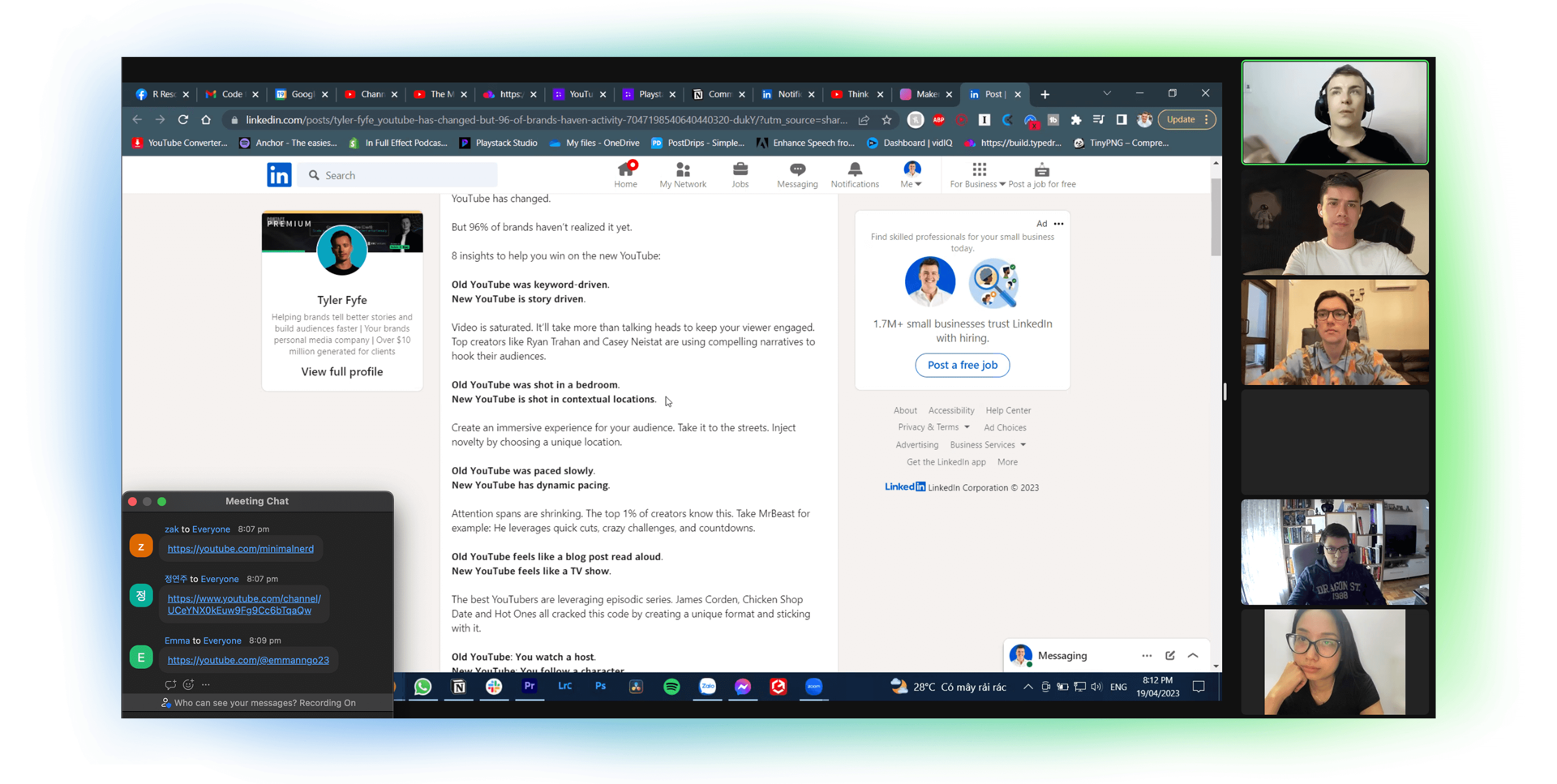Launch WhatsApp from the taskbar
This screenshot has height=784, width=1557.
(x=422, y=687)
